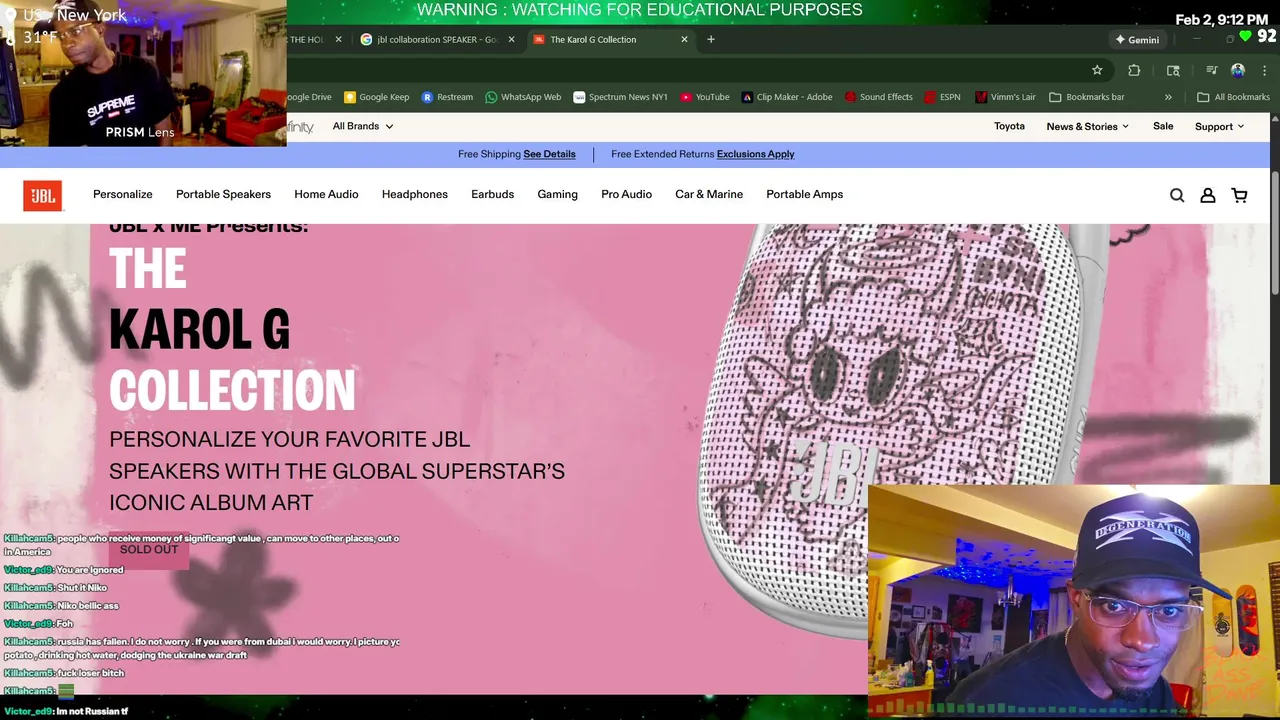Screen dimensions: 1280x720
Task: Open ESPN bookmark
Action: coord(942,97)
